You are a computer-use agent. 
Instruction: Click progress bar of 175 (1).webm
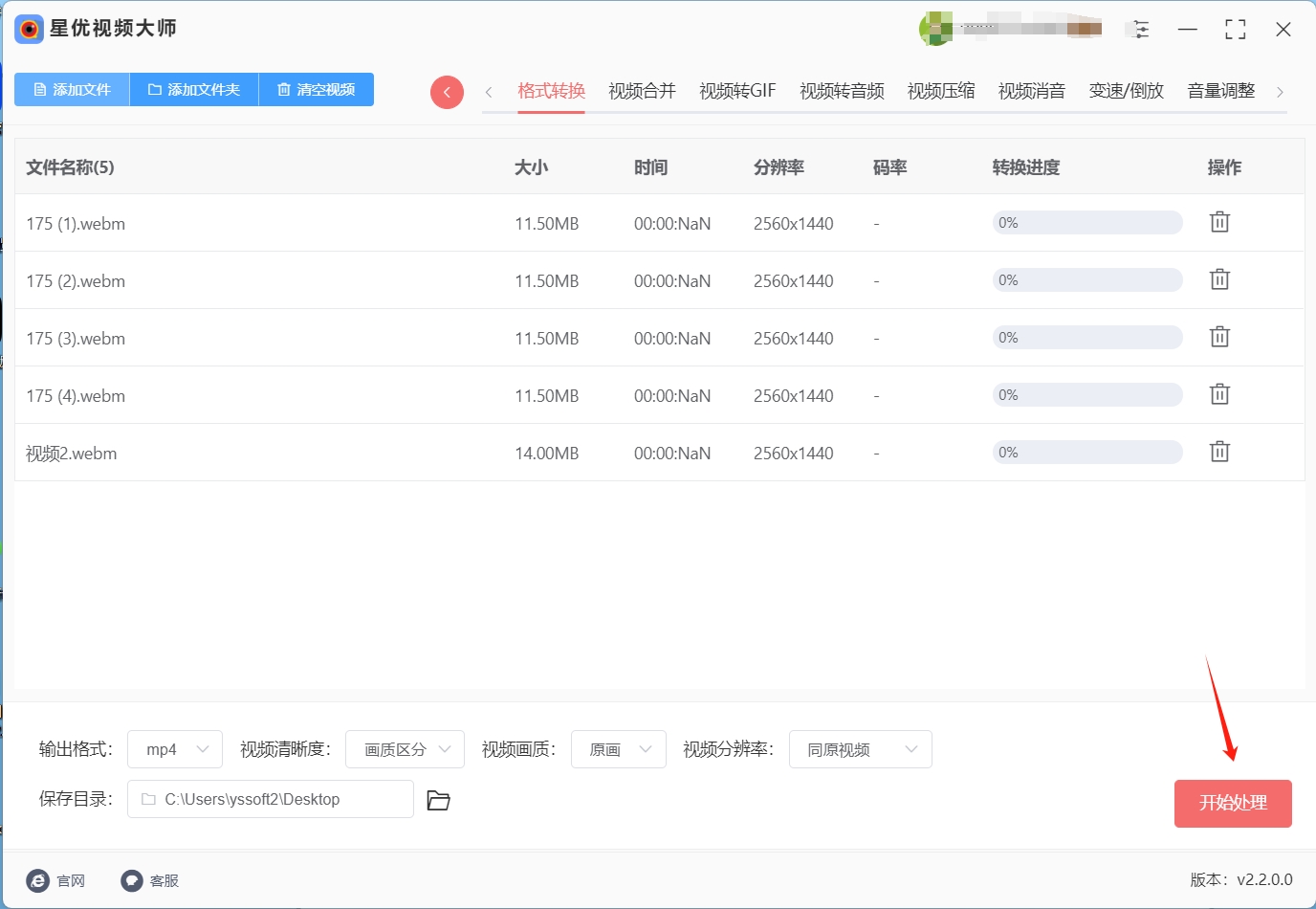coord(1087,223)
